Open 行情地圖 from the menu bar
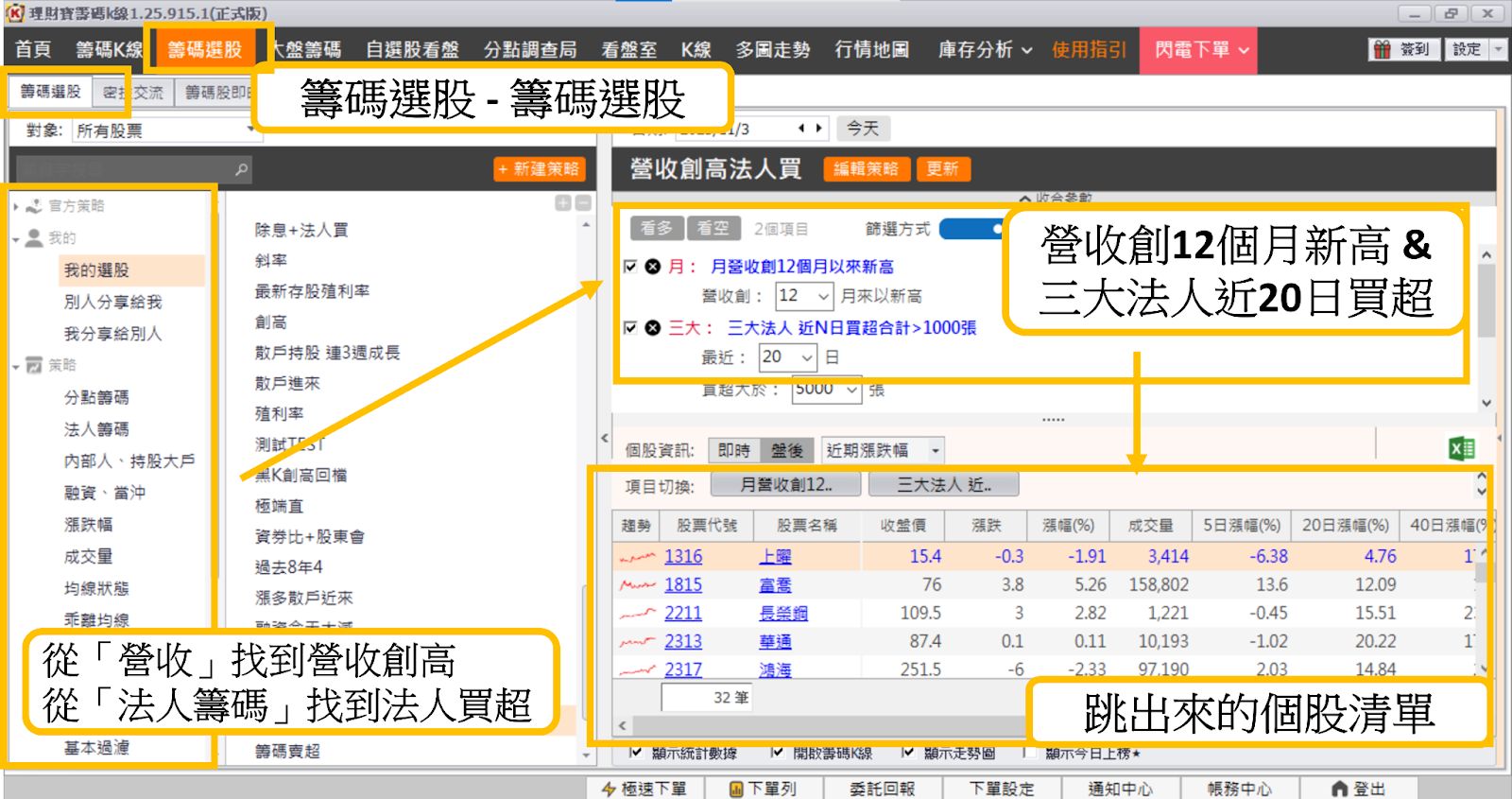This screenshot has width=1512, height=799. click(x=871, y=49)
